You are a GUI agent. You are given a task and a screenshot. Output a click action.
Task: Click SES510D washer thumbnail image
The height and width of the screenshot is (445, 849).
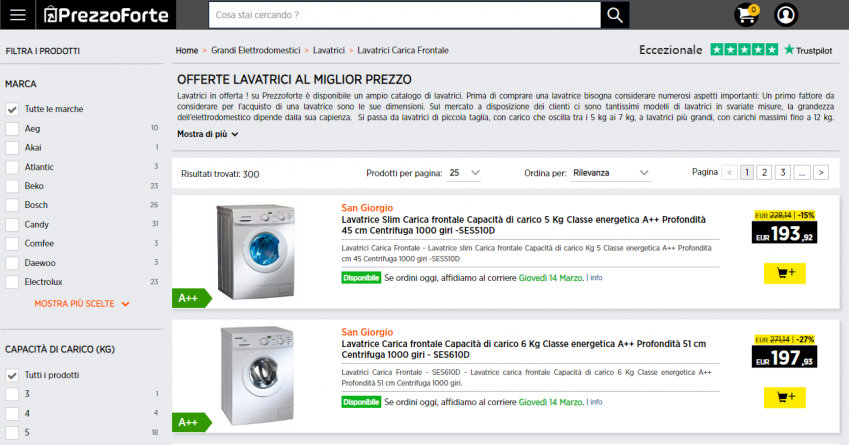(x=256, y=252)
